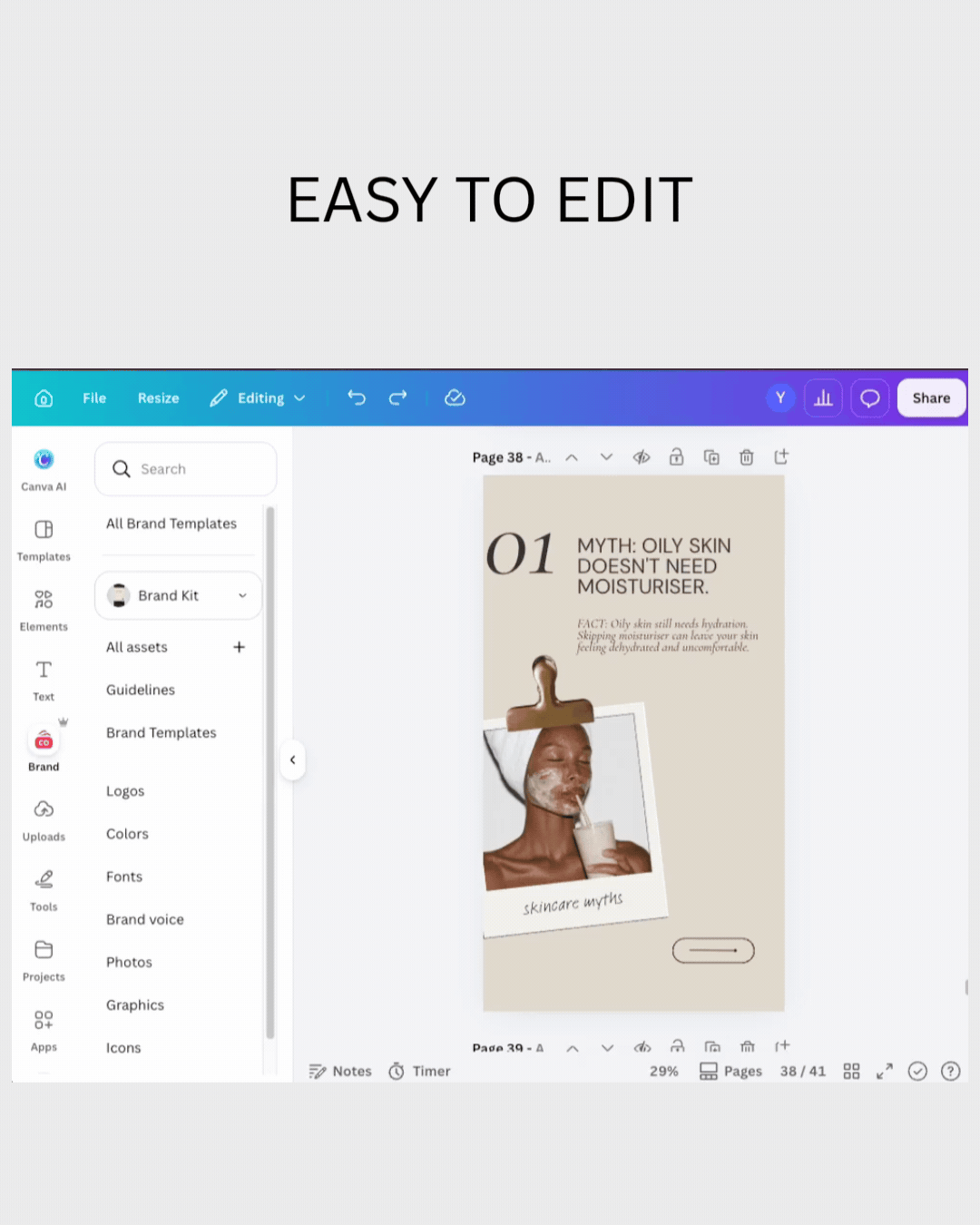Select the FACT paragraph text on canvas
Image resolution: width=980 pixels, height=1225 pixels.
[667, 635]
